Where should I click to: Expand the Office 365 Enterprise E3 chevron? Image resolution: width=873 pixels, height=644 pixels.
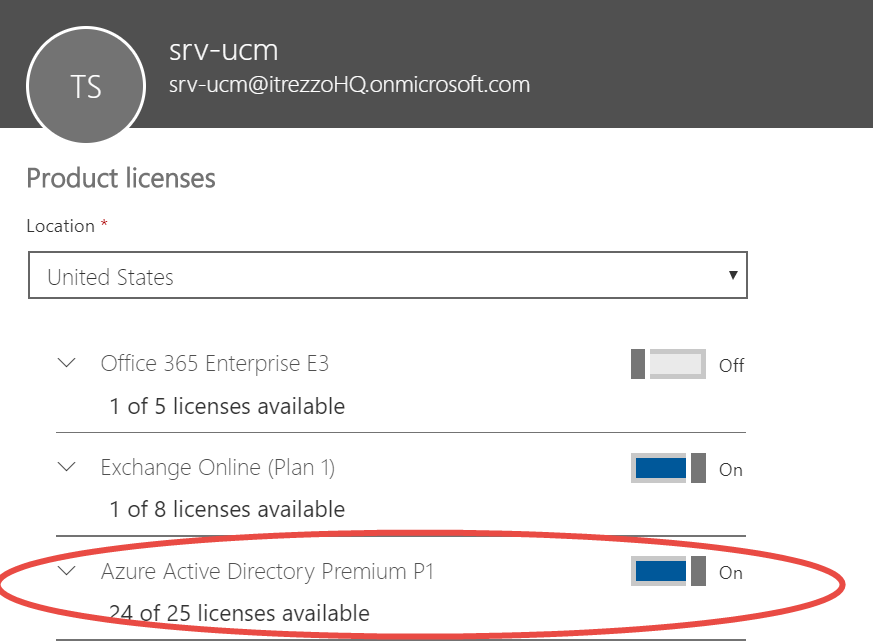click(x=67, y=363)
